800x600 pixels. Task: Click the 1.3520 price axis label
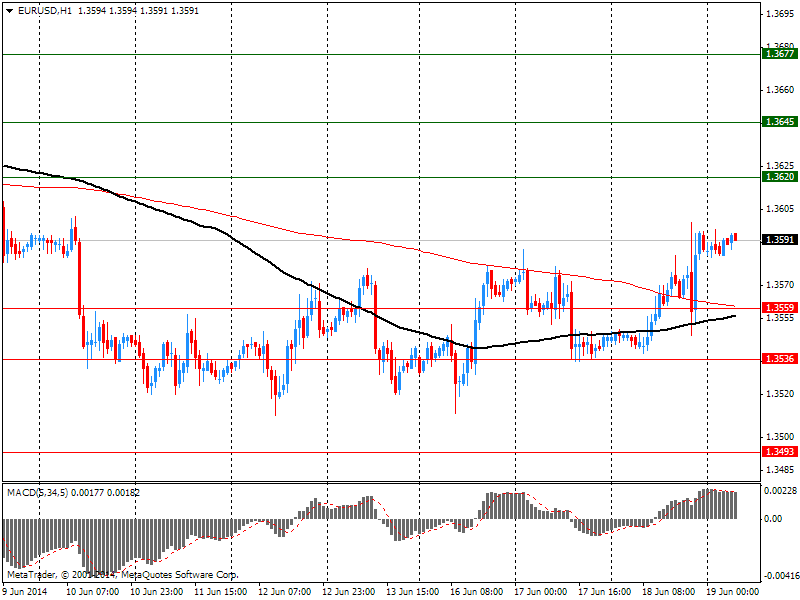pos(780,394)
